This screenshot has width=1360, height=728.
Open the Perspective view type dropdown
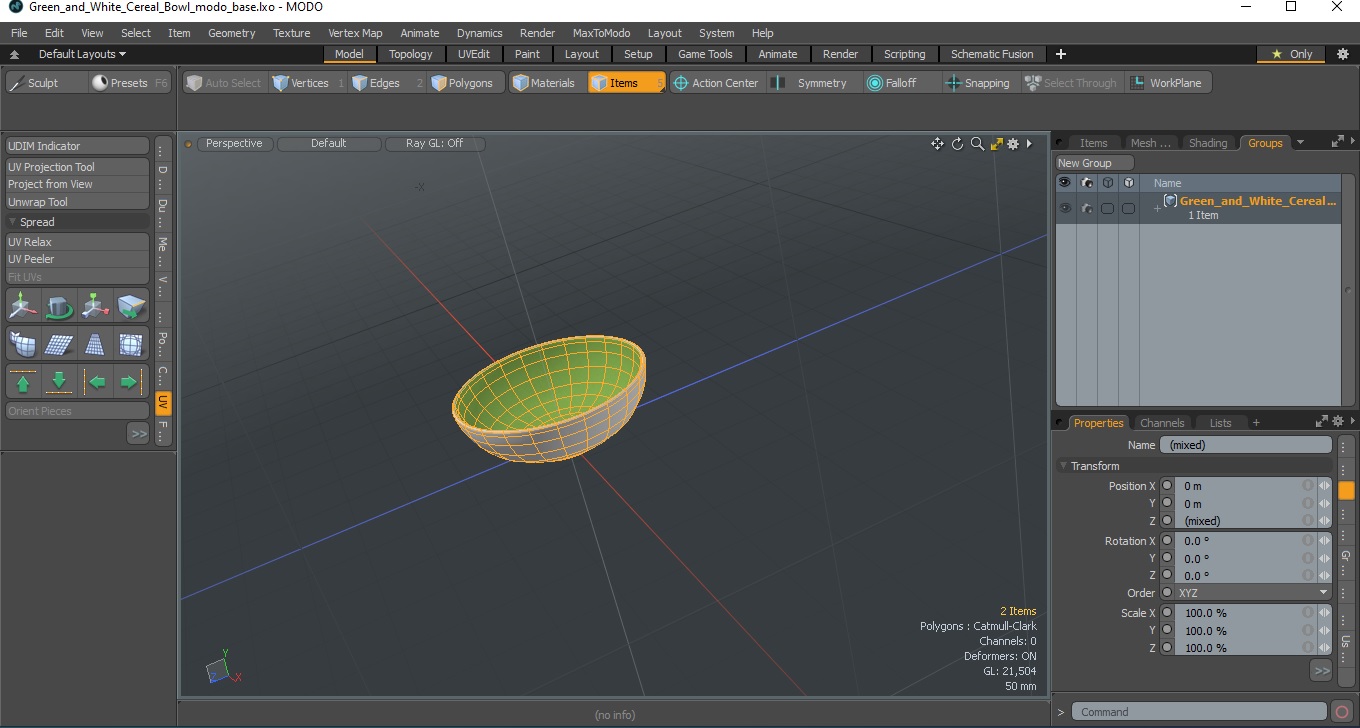point(234,144)
